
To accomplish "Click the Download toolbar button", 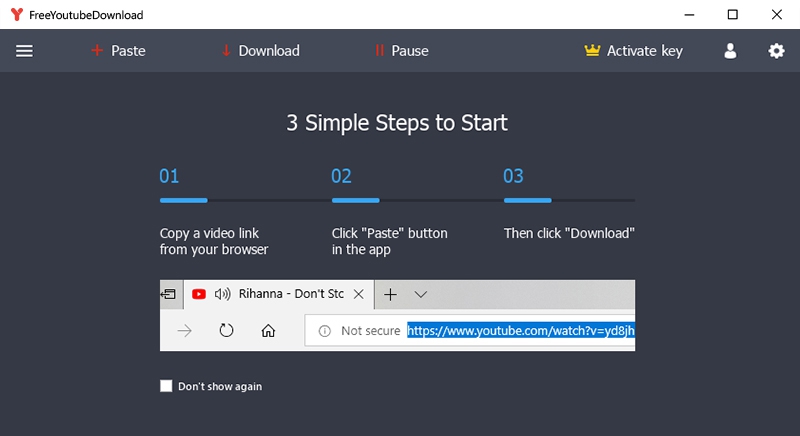I will tap(261, 51).
